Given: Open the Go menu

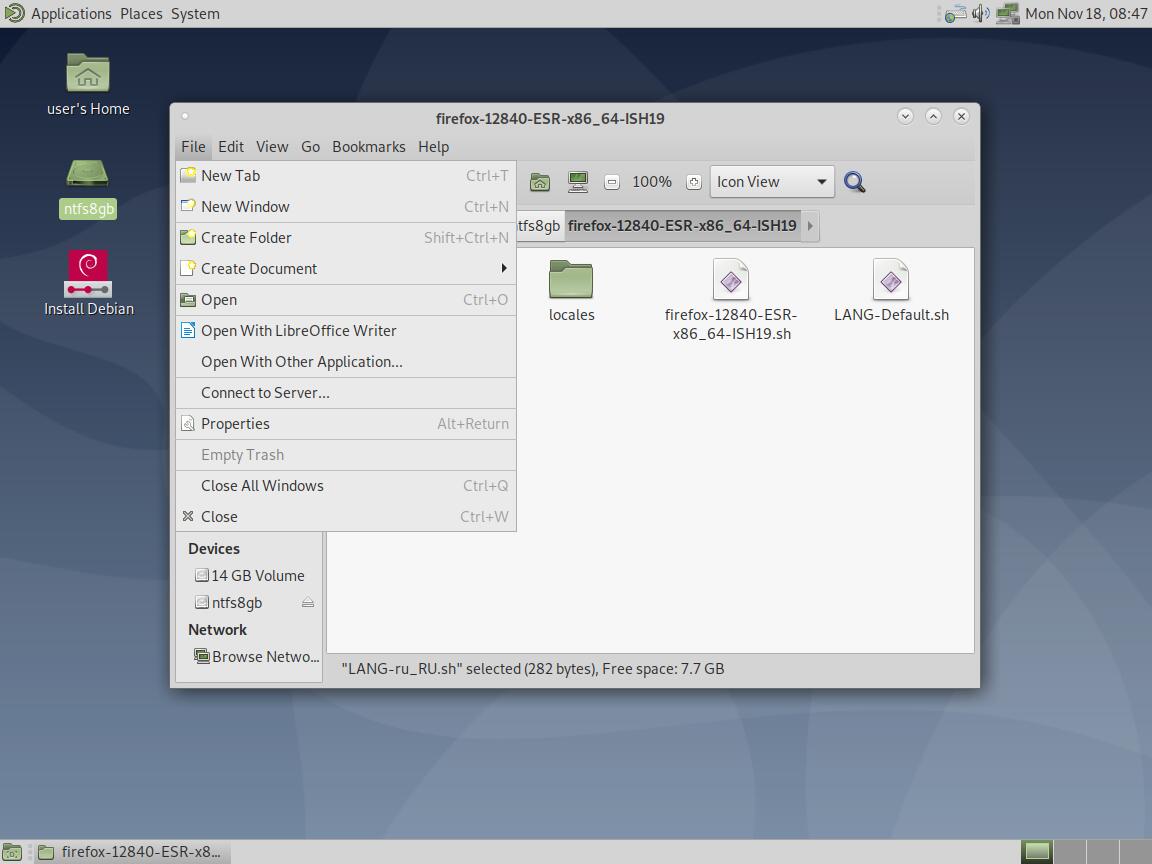Looking at the screenshot, I should tap(311, 147).
